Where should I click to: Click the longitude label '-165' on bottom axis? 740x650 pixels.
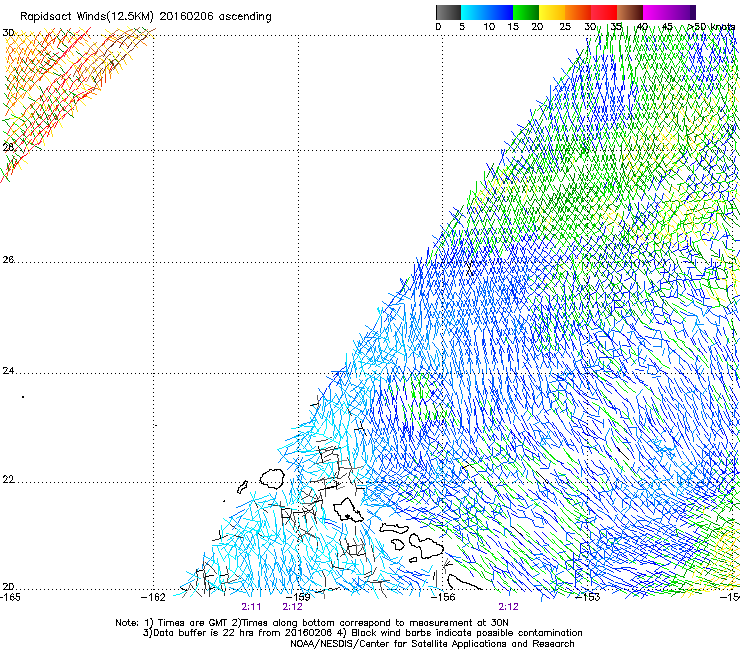[x=10, y=597]
